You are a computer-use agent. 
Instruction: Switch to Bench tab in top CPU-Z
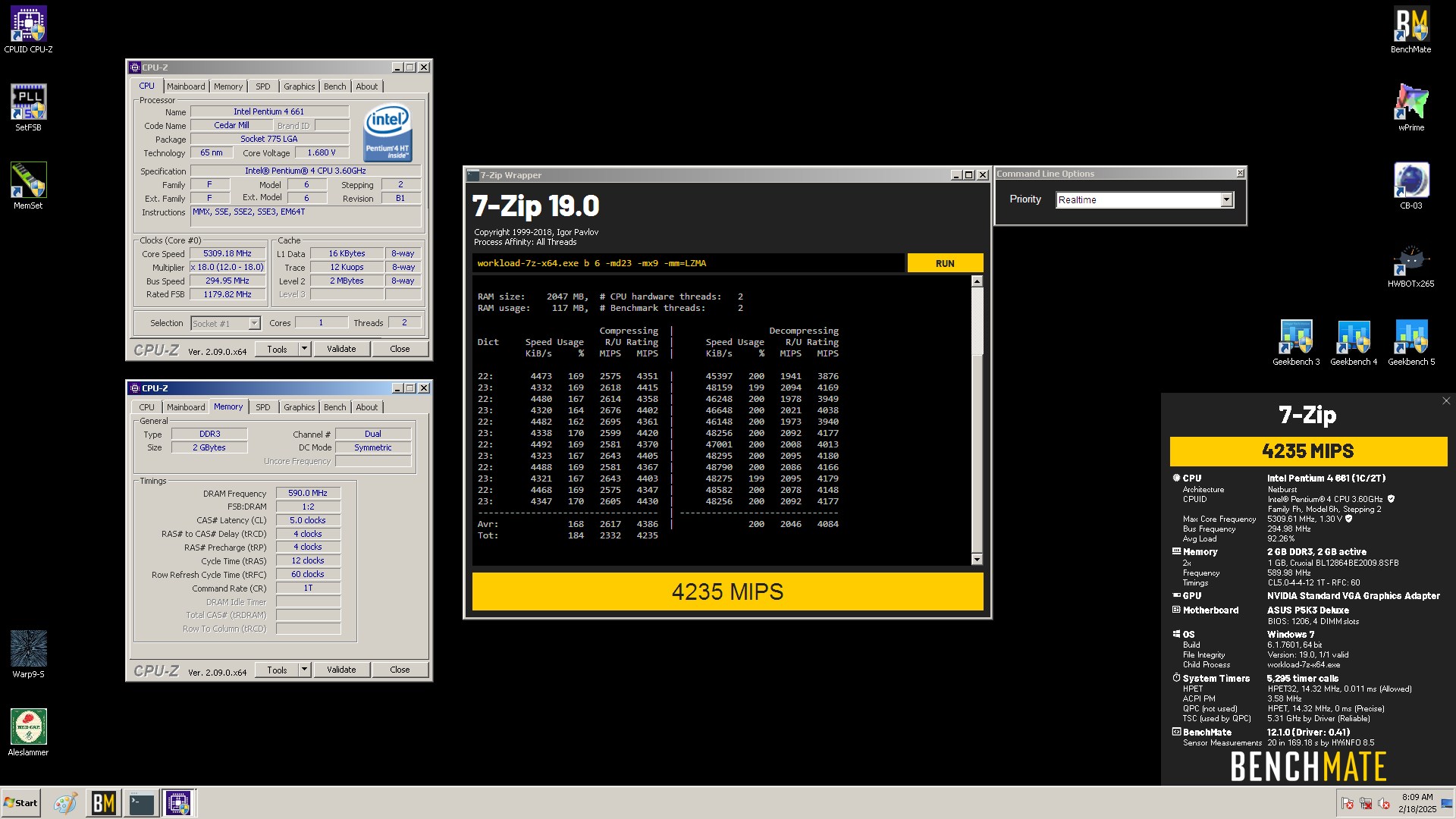335,86
